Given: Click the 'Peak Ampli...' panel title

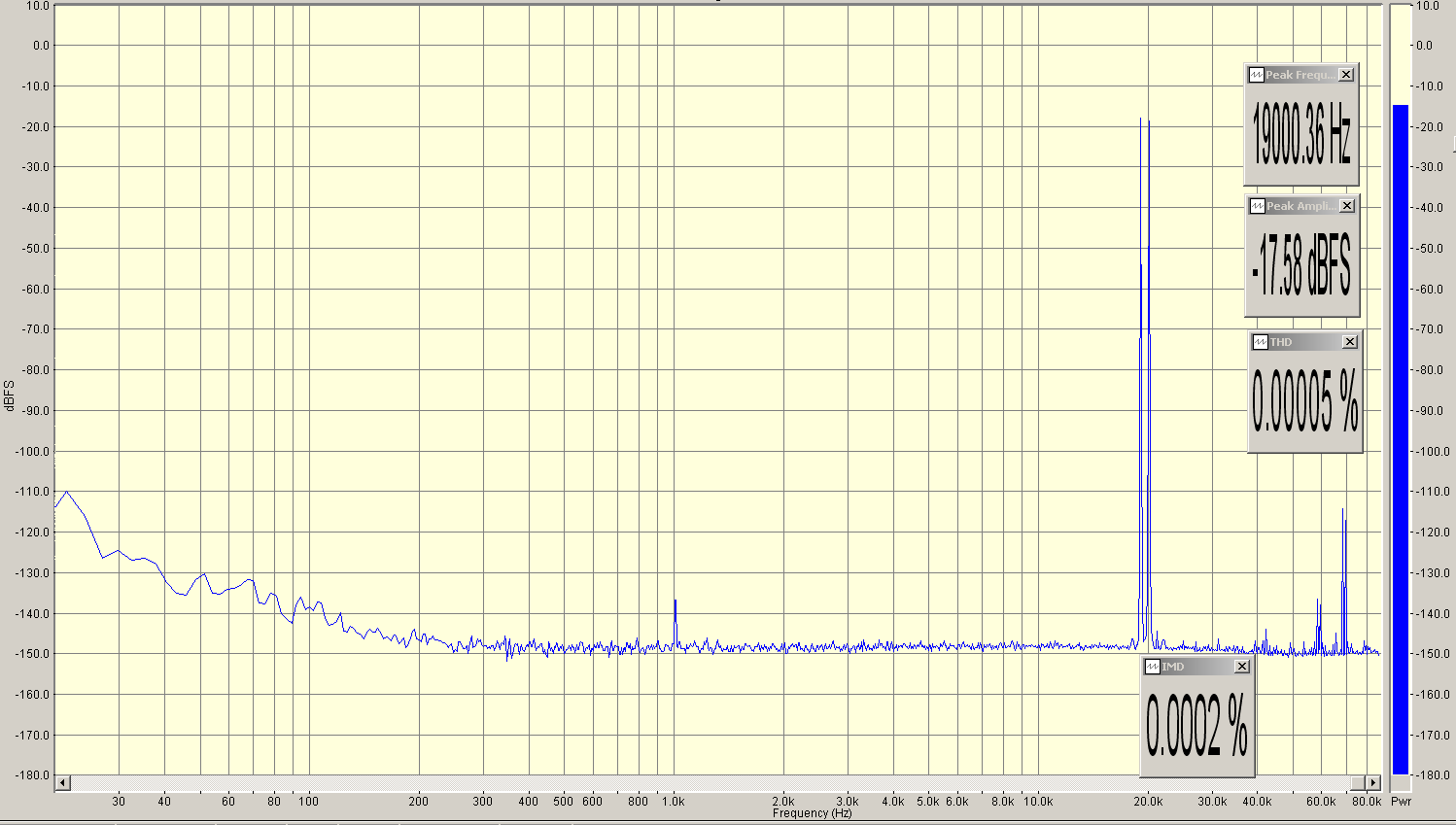Looking at the screenshot, I should (1300, 206).
